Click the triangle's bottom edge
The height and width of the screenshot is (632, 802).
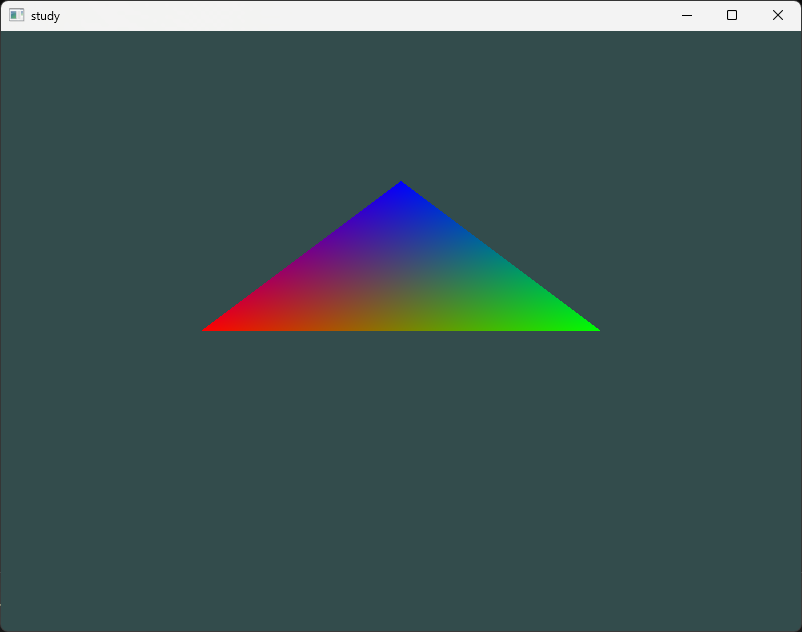[x=400, y=330]
